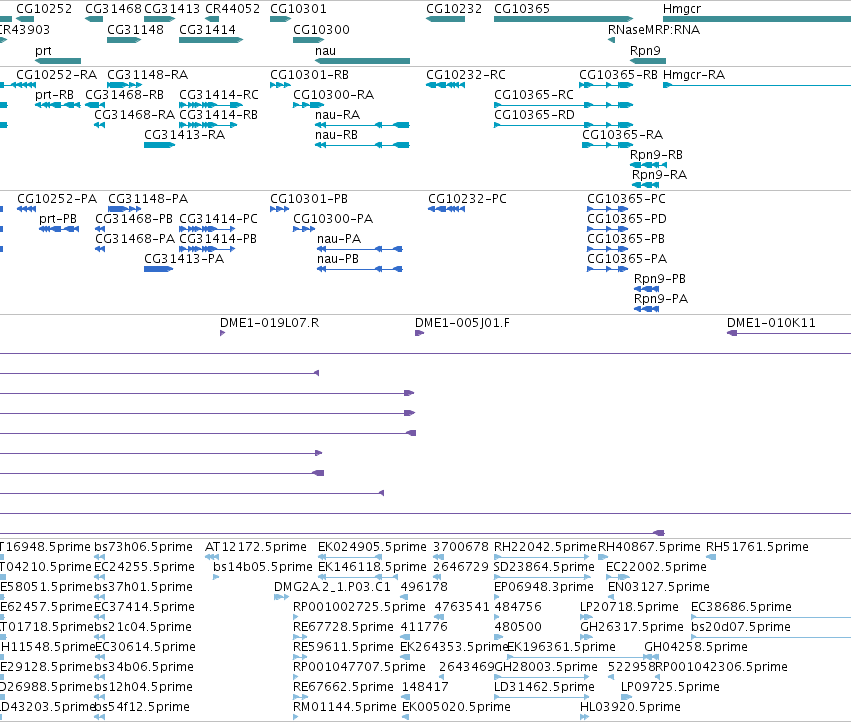Open protein label CG10301-PB
This screenshot has height=722, width=851.
309,199
